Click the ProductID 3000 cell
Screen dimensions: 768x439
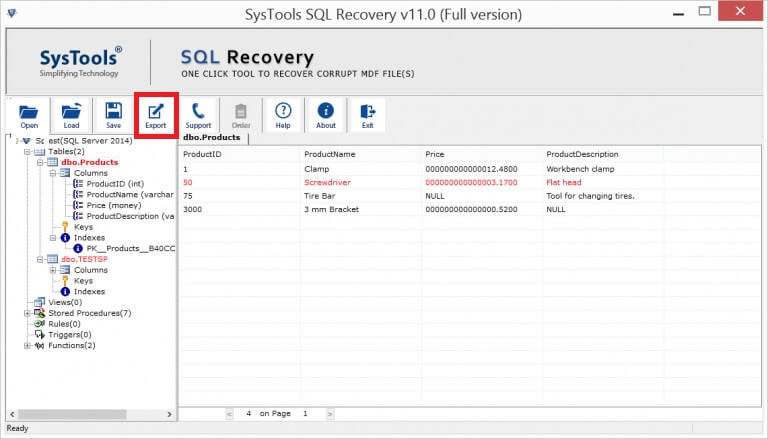tap(192, 209)
